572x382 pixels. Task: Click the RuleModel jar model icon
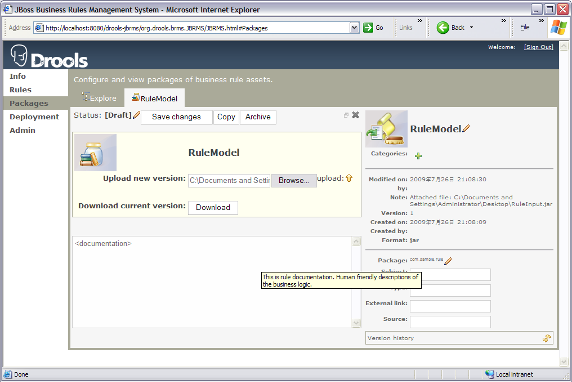tap(95, 153)
